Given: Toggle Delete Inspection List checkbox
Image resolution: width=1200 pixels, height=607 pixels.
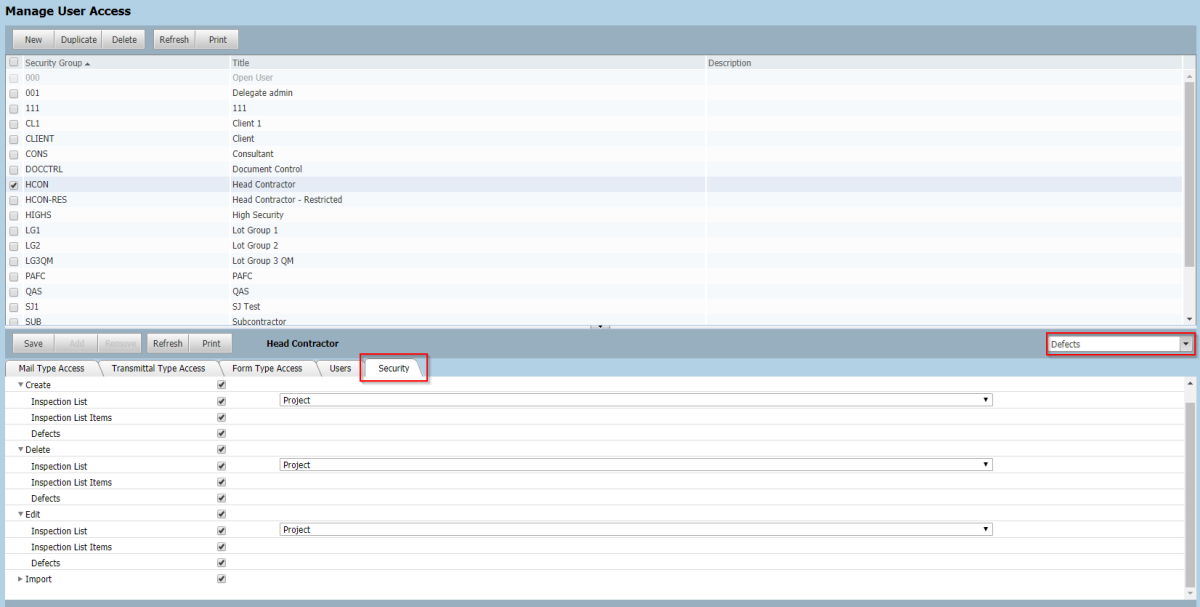Looking at the screenshot, I should 221,466.
